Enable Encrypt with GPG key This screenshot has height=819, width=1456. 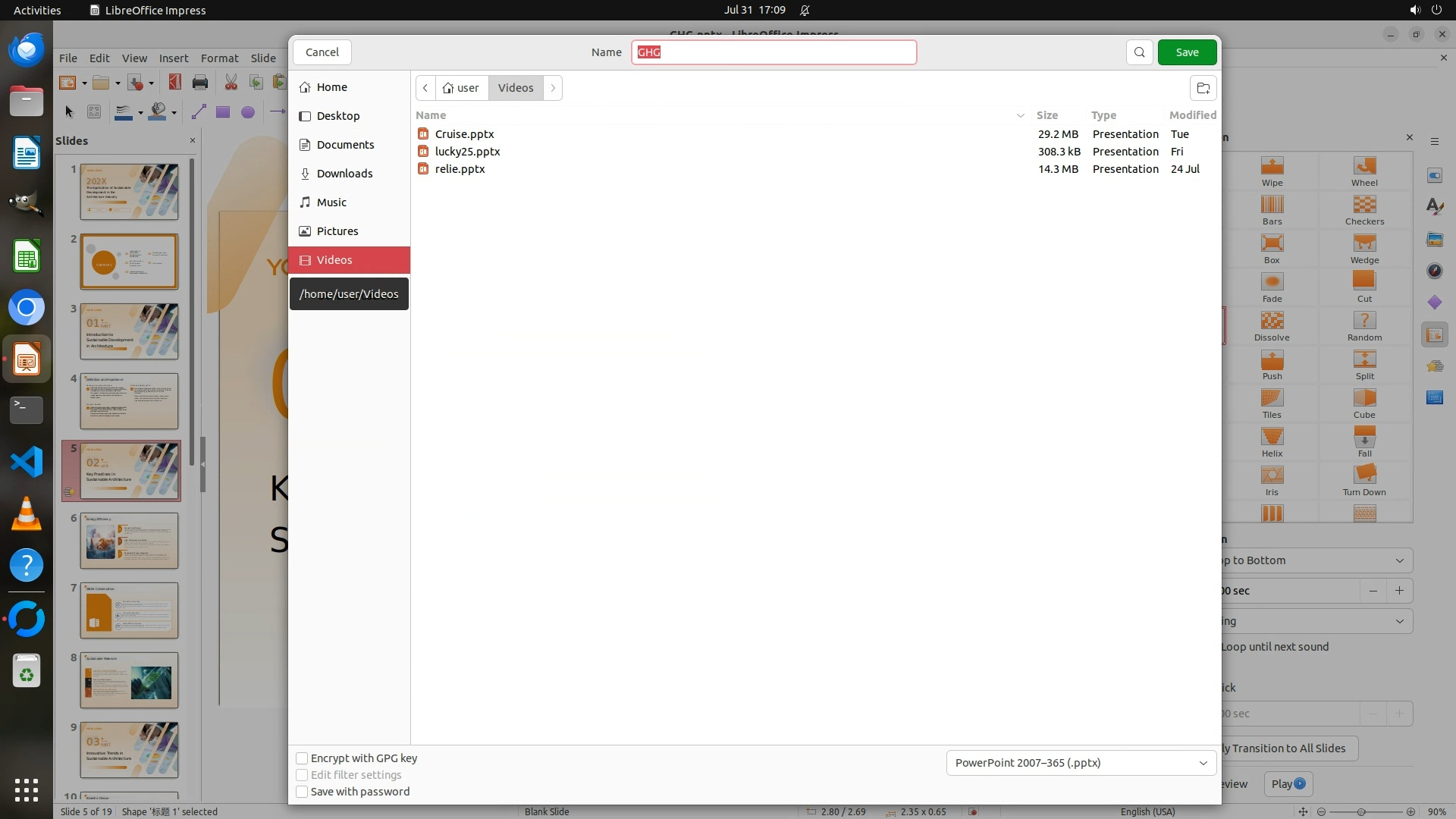tap(302, 758)
